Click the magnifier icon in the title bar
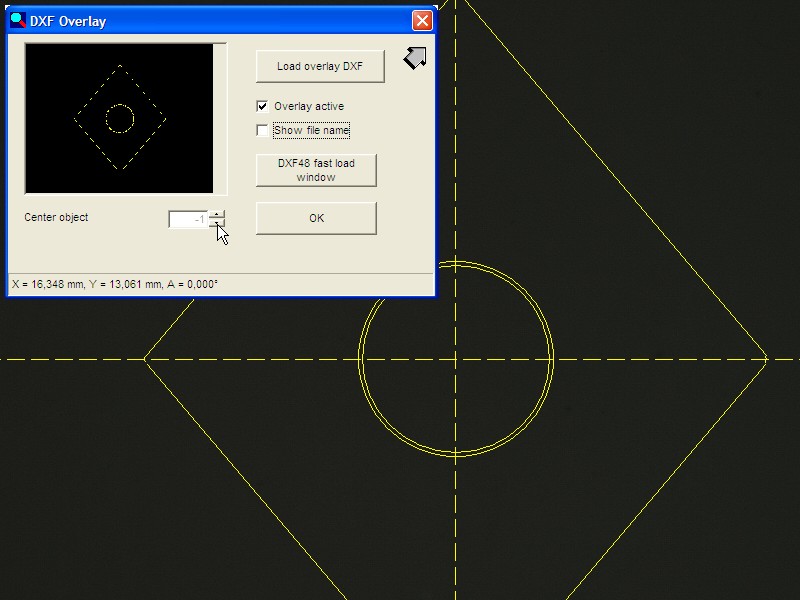 (17, 21)
